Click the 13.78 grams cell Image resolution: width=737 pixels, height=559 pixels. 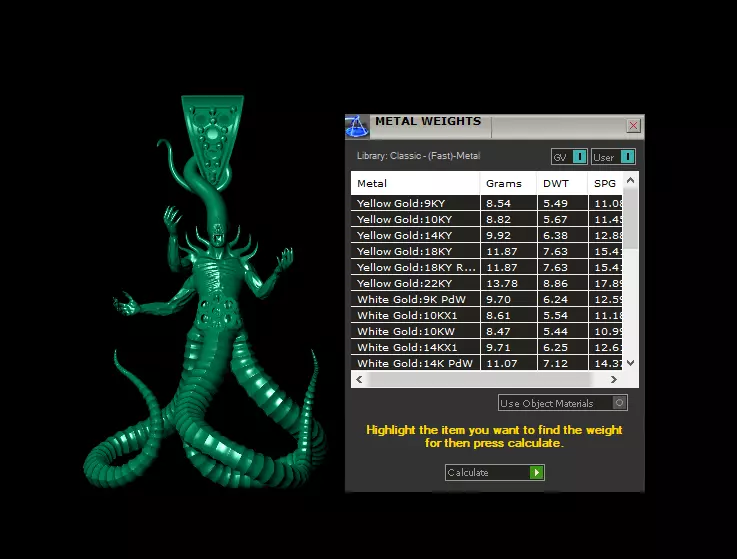pyautogui.click(x=508, y=283)
